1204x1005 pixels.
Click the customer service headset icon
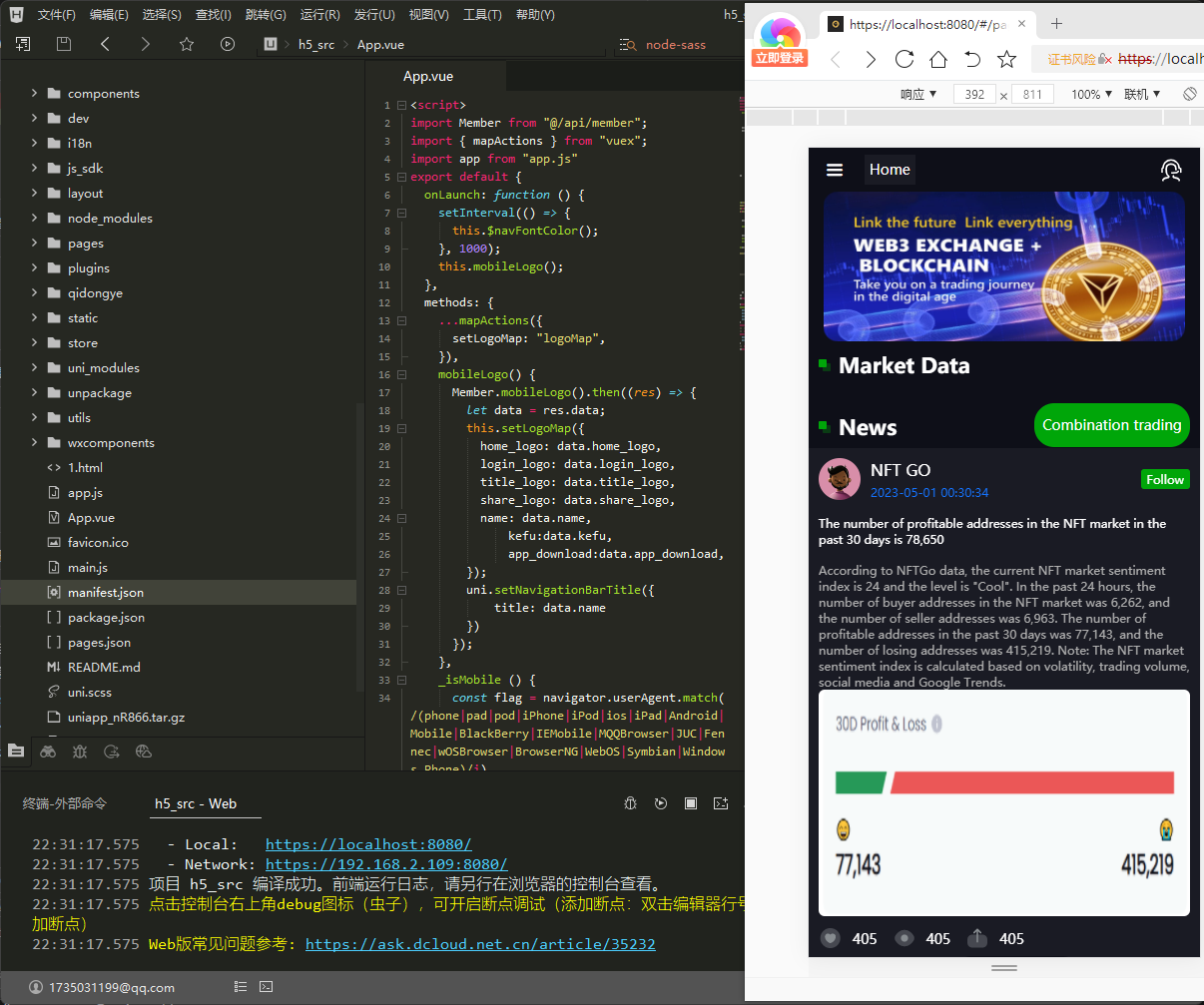(1171, 170)
